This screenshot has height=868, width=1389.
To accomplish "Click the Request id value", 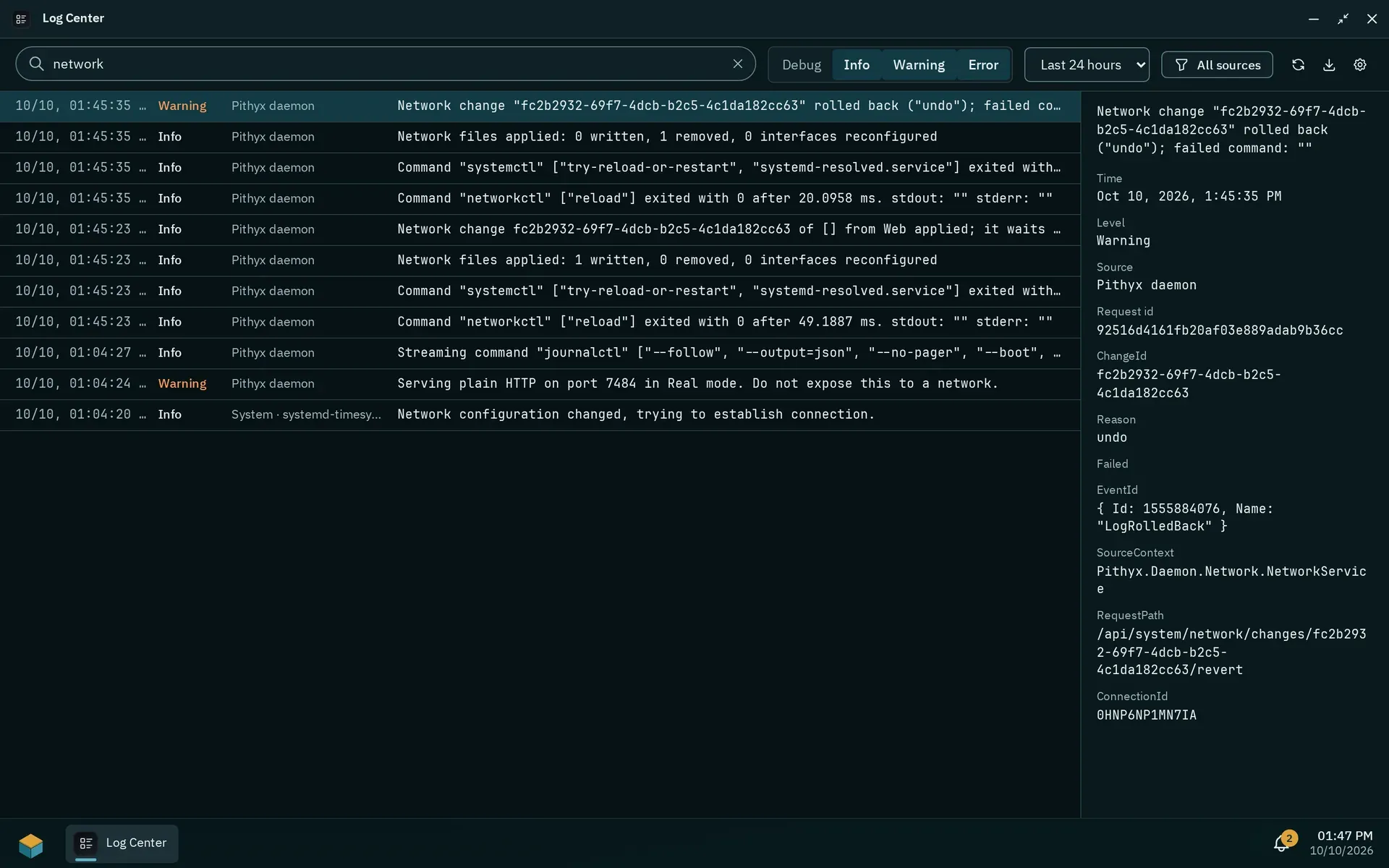I will point(1220,331).
